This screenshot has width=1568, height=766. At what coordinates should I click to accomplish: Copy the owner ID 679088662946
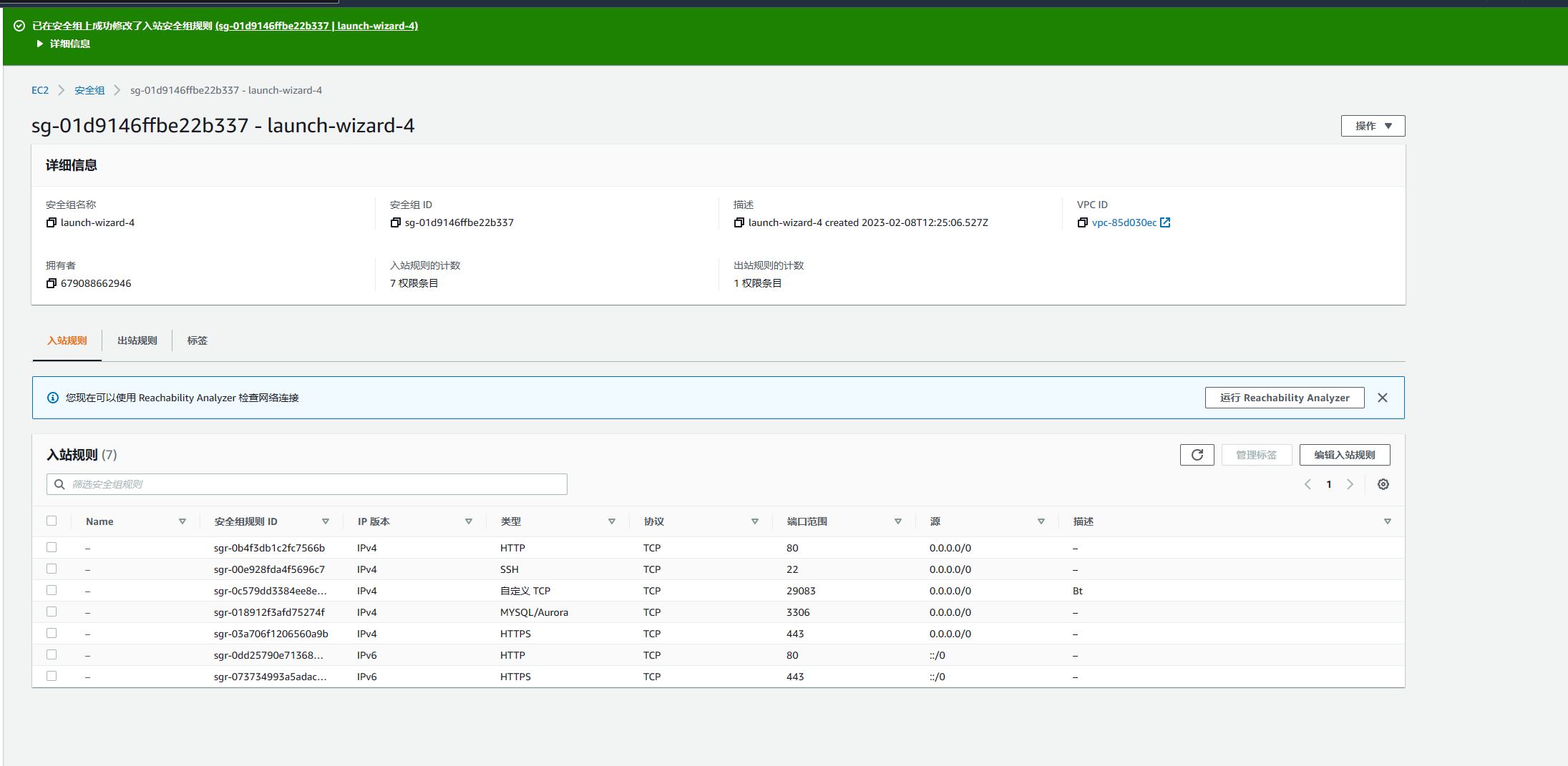[51, 283]
